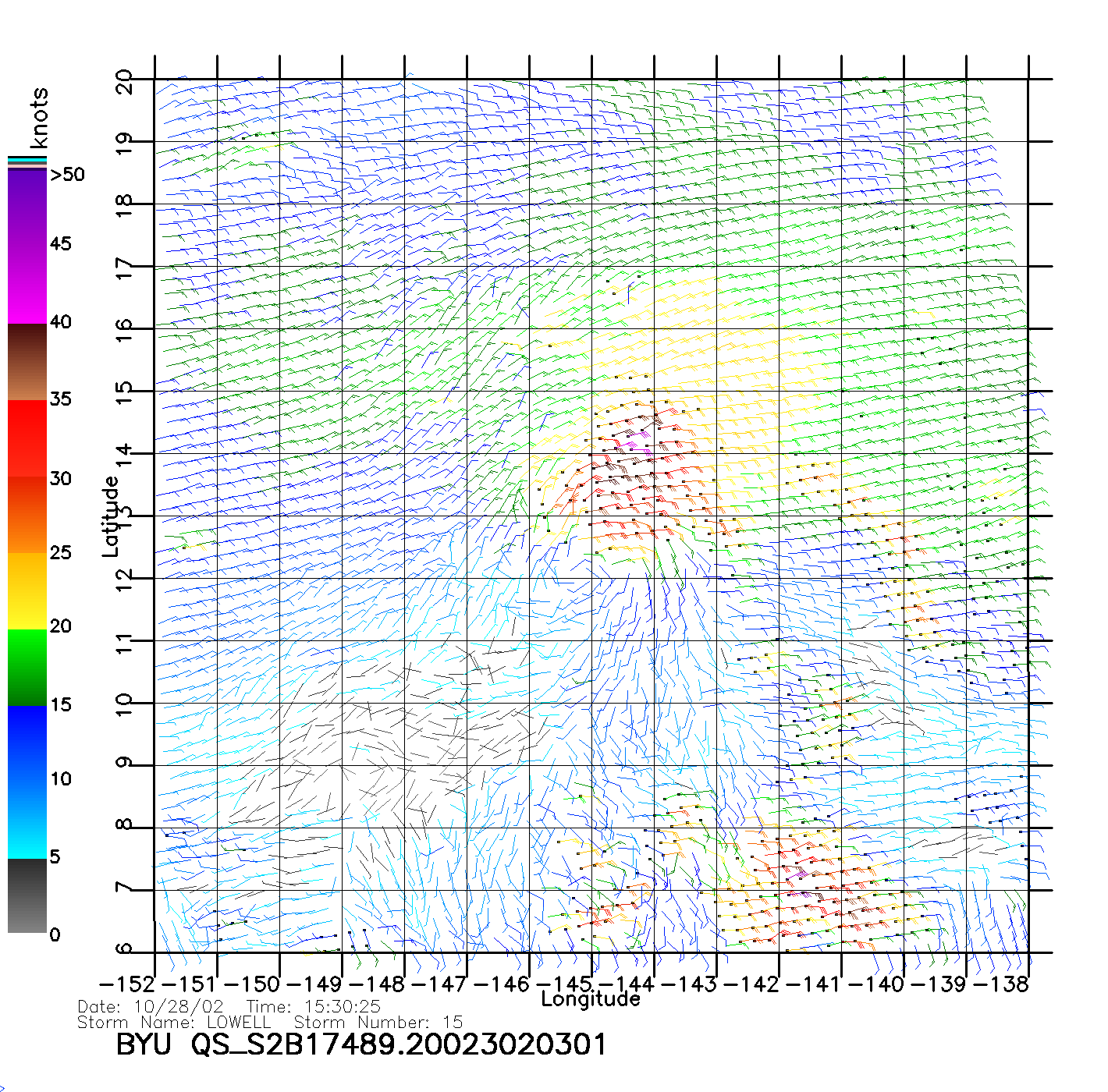This screenshot has width=1108, height=1092.
Task: Click the BYU QS_S2B17489 plot title
Action: pos(360,1044)
